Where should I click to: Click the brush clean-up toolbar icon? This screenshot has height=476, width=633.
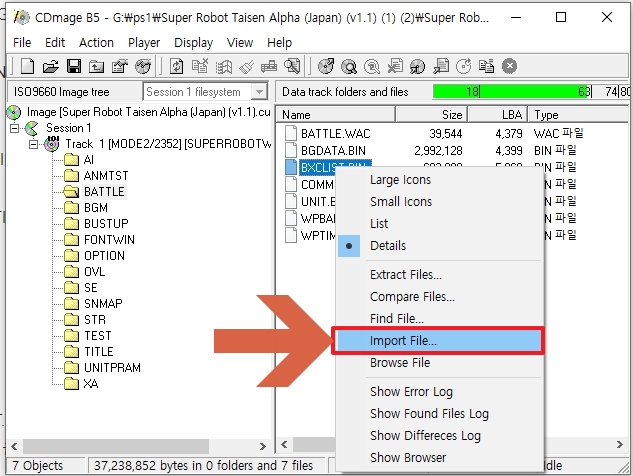point(247,66)
